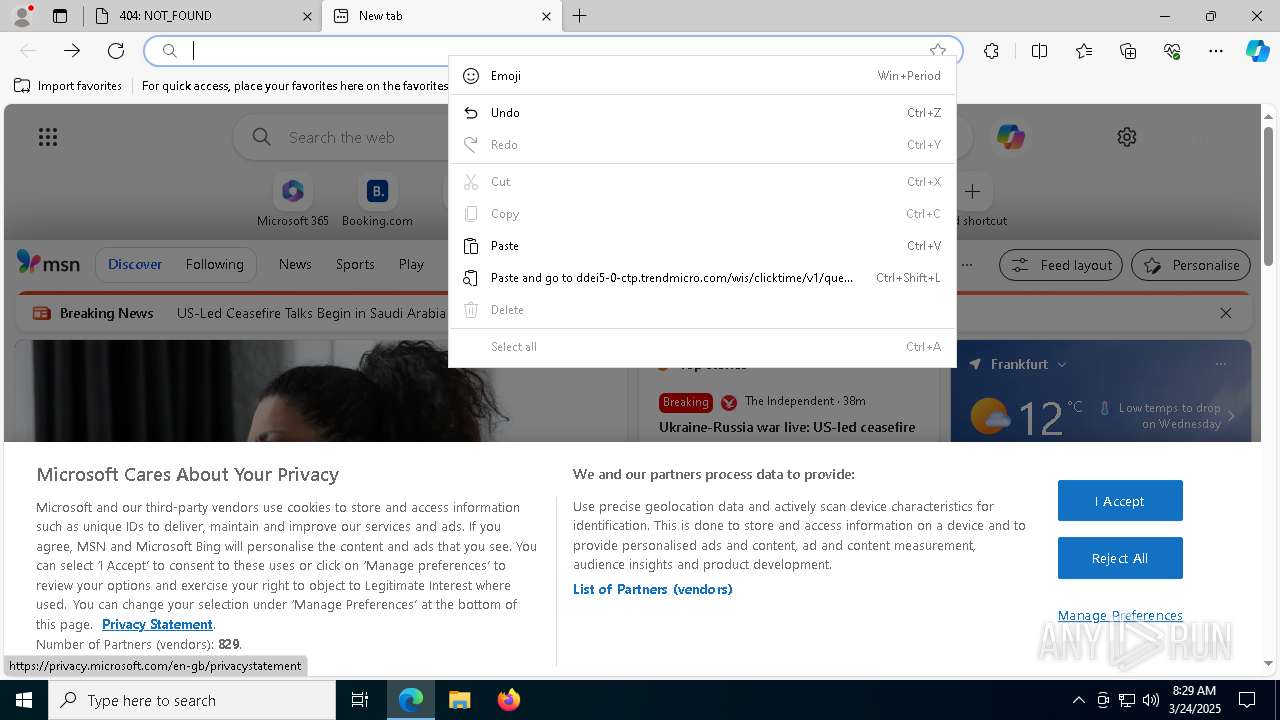The width and height of the screenshot is (1280, 720).
Task: Open the Manage Preferences link
Action: pyautogui.click(x=1120, y=615)
